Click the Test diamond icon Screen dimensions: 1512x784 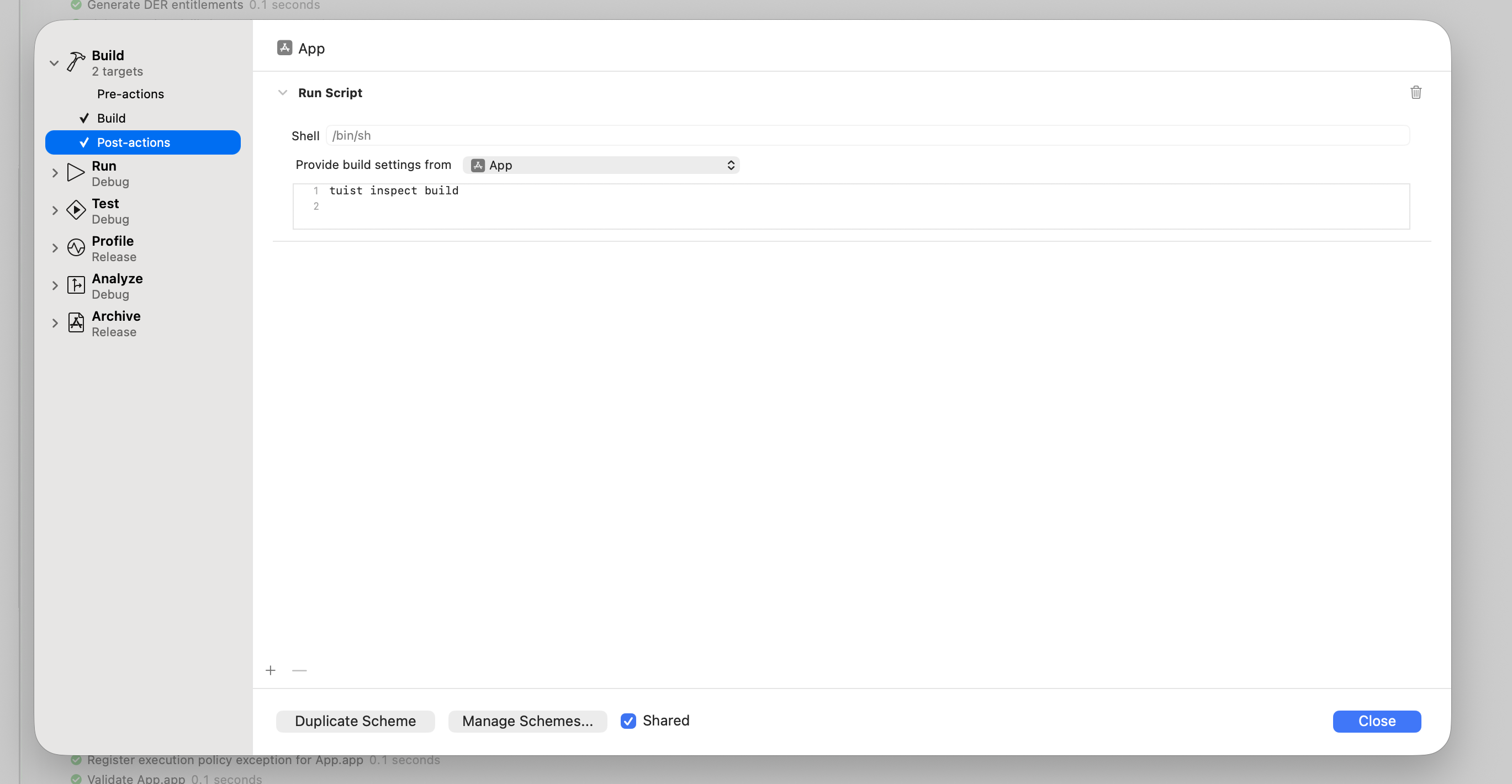(x=76, y=210)
